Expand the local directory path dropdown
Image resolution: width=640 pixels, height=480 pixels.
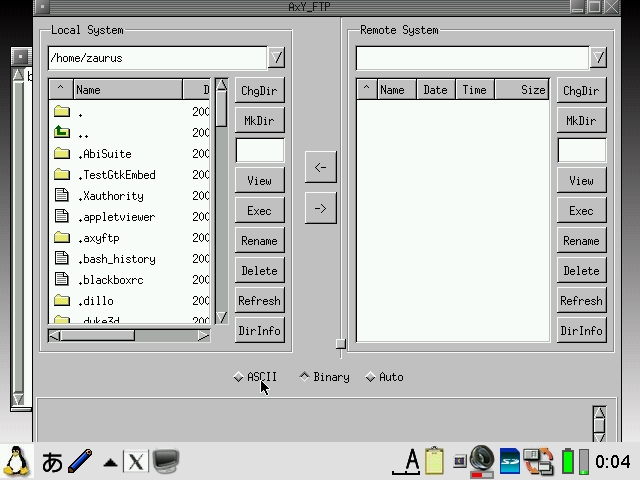277,58
